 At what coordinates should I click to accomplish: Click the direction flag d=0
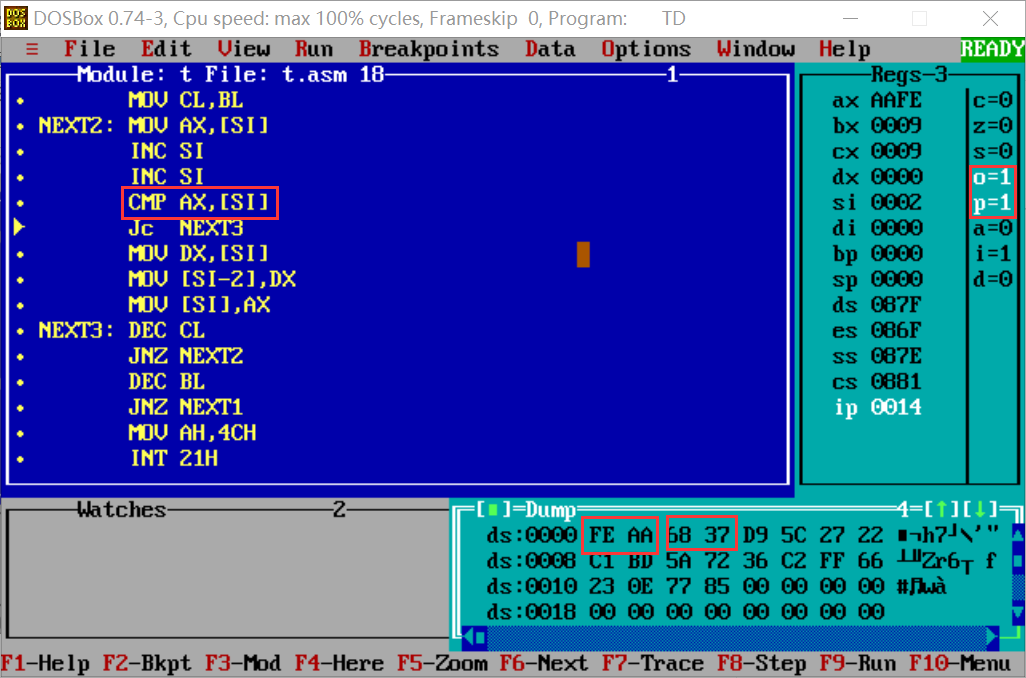click(992, 279)
